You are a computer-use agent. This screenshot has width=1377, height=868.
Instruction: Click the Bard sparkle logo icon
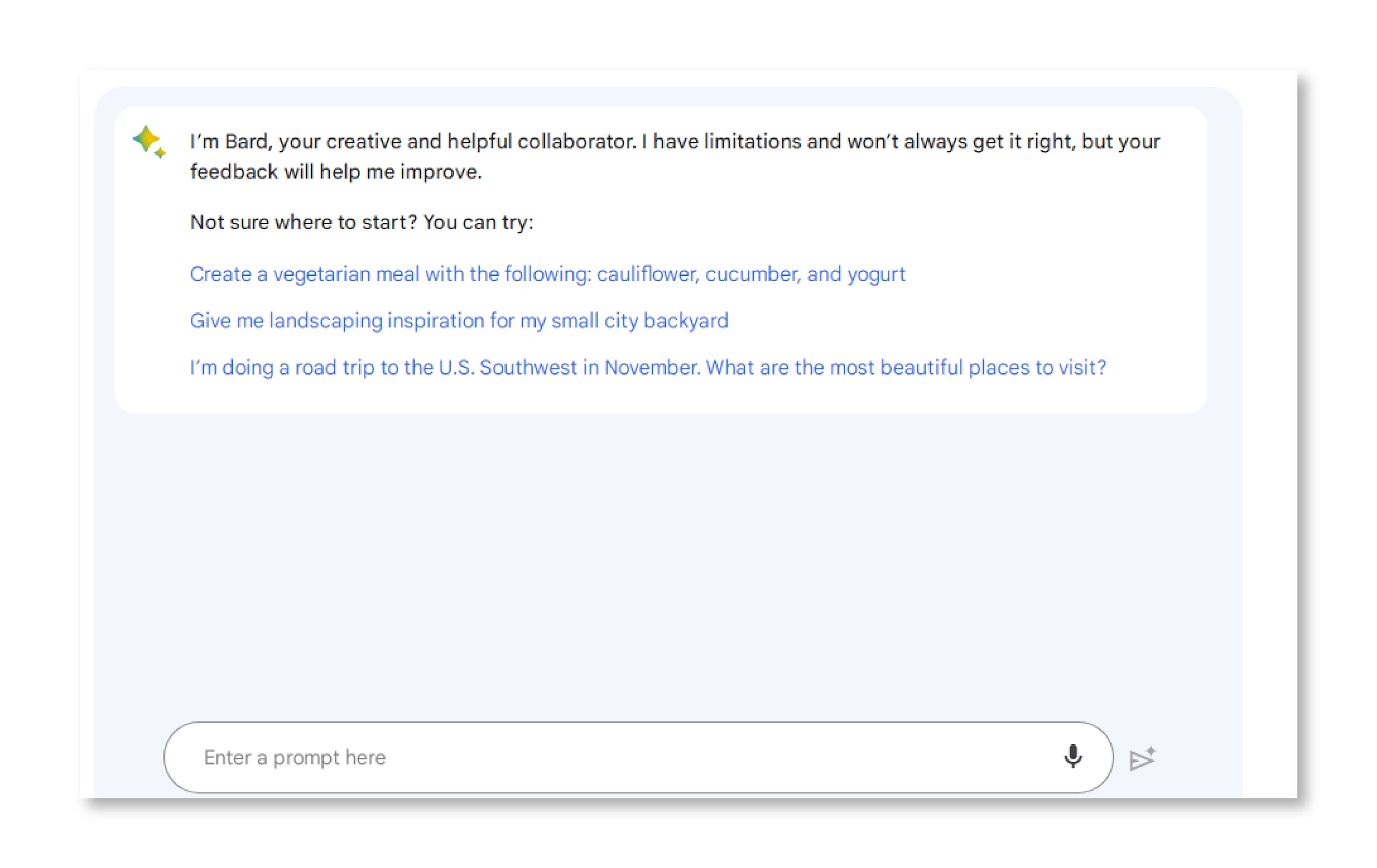(147, 139)
